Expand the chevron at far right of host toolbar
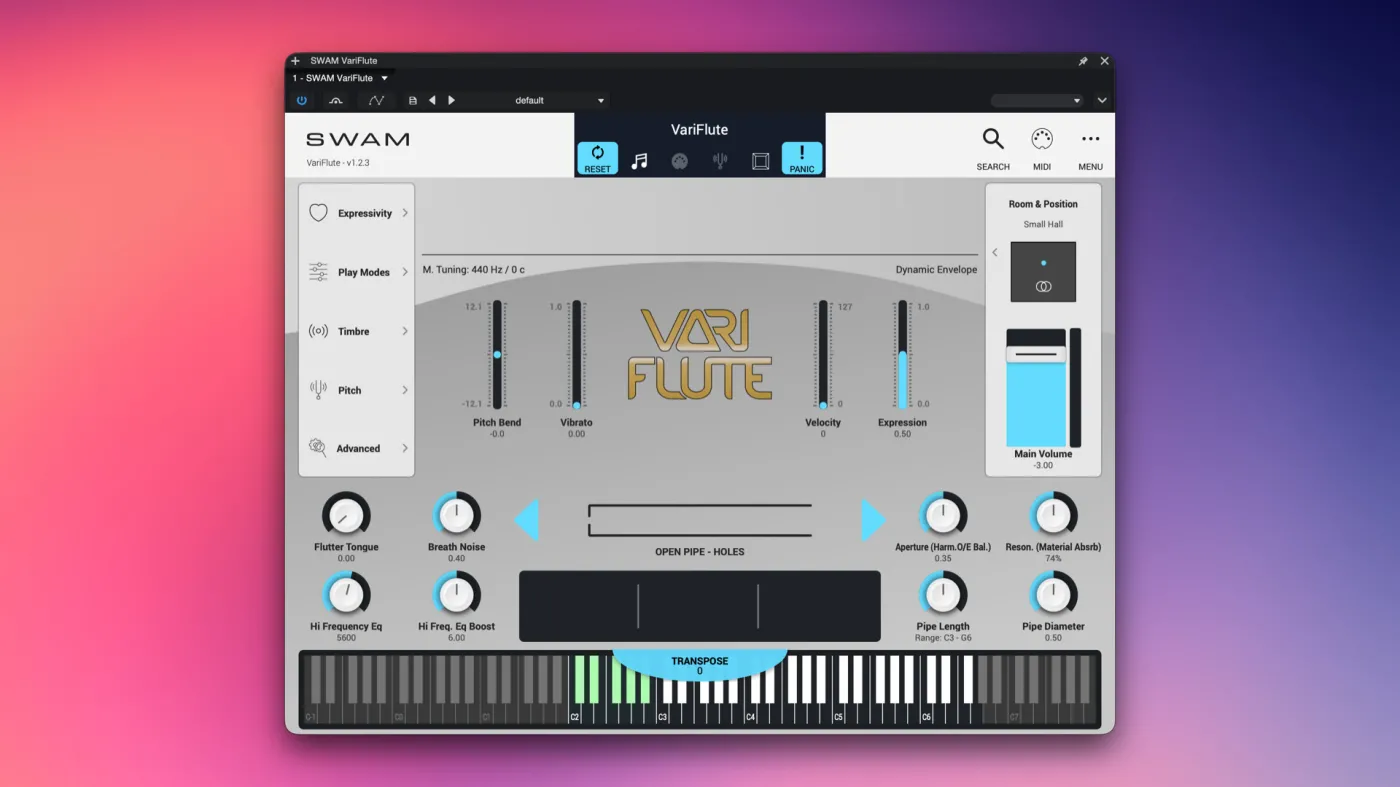The image size is (1400, 787). pyautogui.click(x=1102, y=100)
